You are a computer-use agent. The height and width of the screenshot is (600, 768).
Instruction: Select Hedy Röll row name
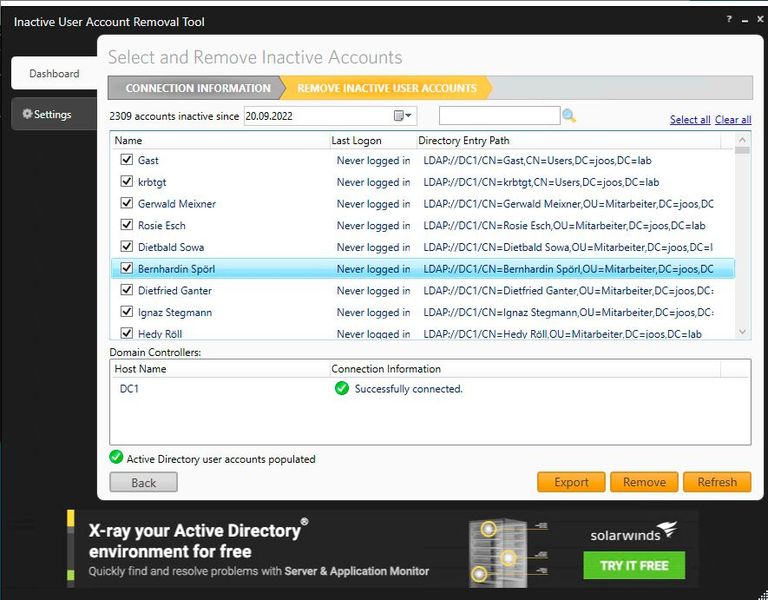click(160, 334)
